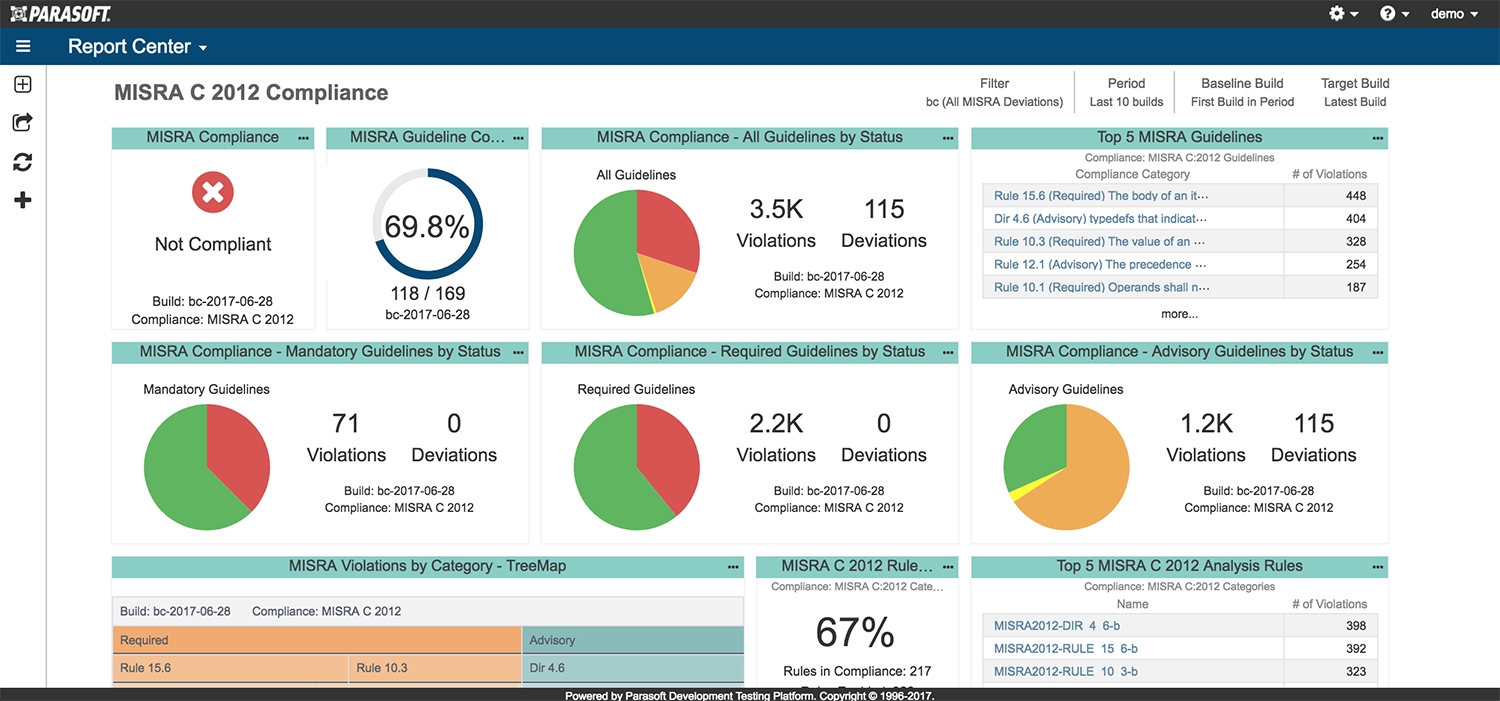Click the Parasoft logo

[60, 14]
